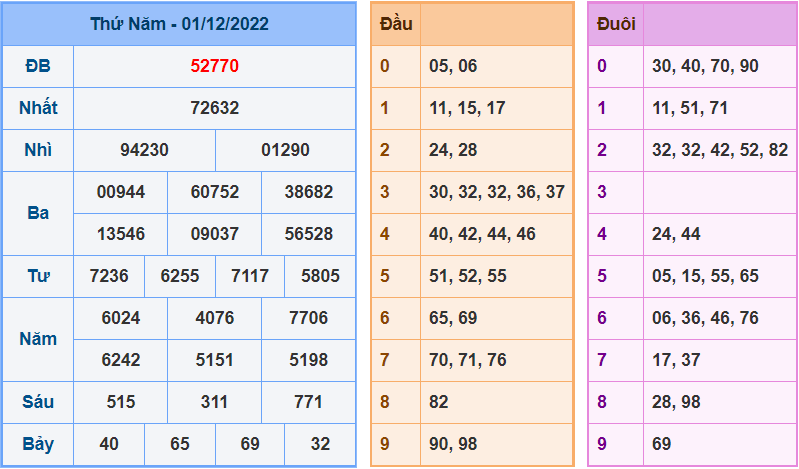The width and height of the screenshot is (799, 469).
Task: Click the 'Đuôi' column header
Action: 616,24
